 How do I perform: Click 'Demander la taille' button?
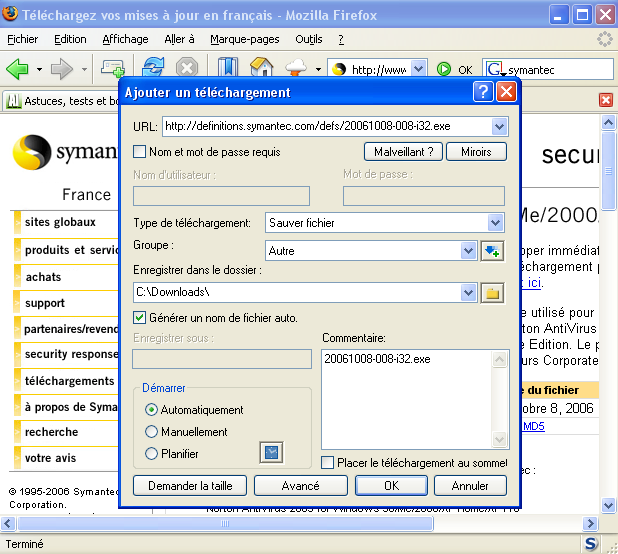[x=190, y=485]
